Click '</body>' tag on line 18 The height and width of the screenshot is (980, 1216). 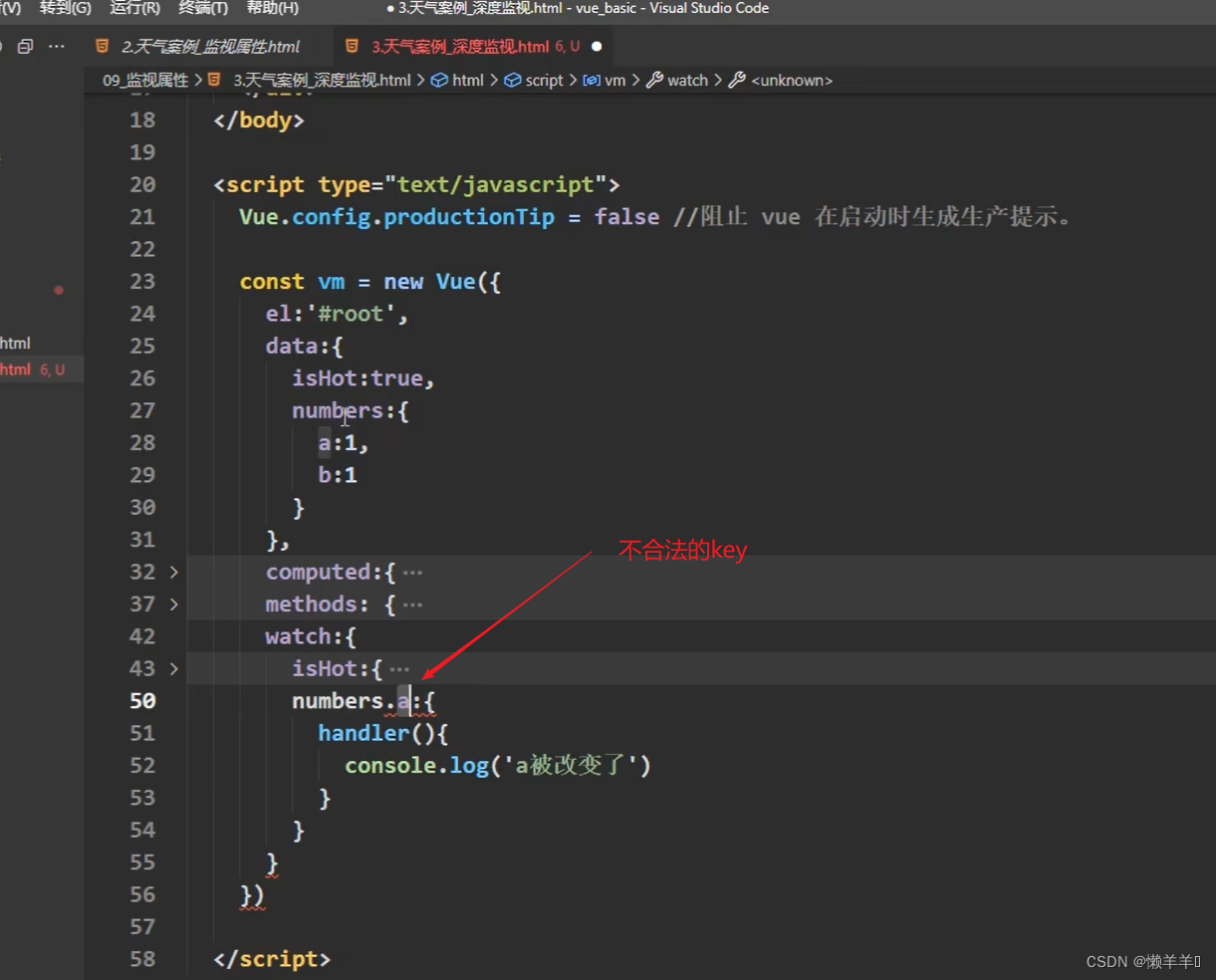pos(259,121)
